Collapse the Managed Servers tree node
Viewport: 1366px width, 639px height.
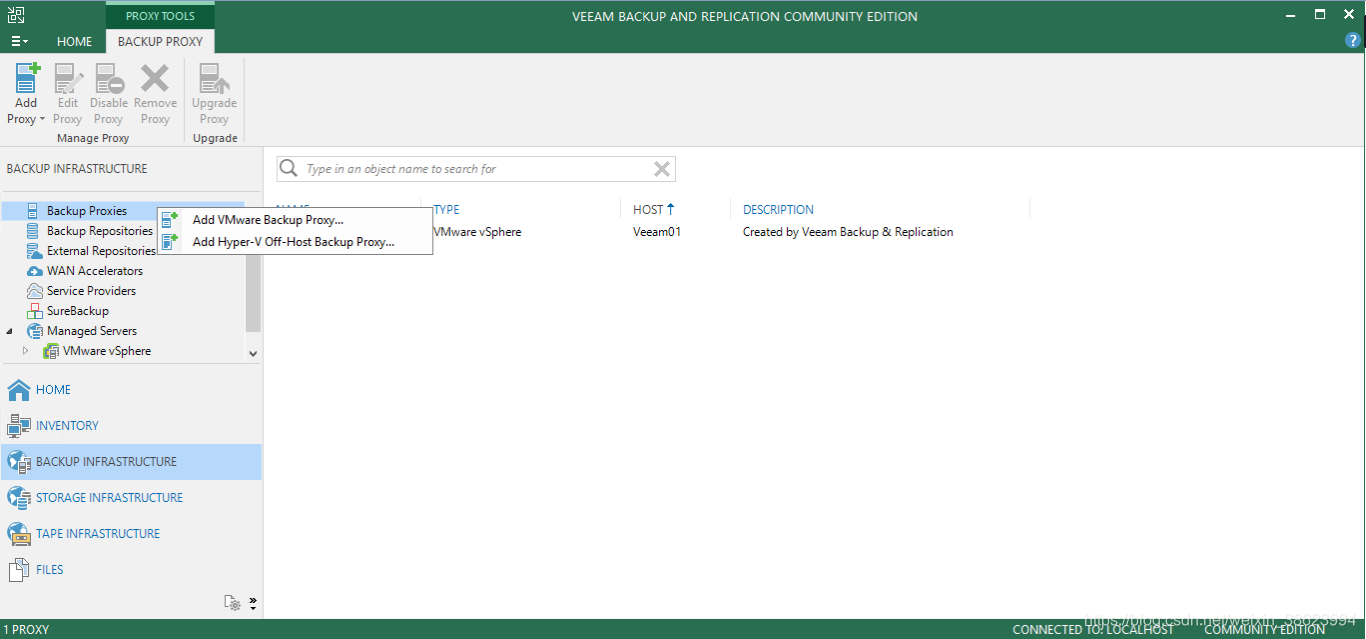click(x=10, y=331)
